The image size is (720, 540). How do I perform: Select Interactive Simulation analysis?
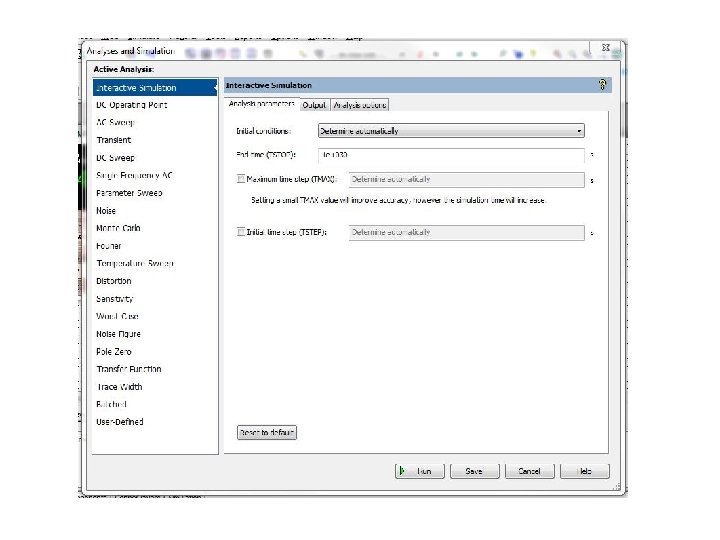(155, 87)
